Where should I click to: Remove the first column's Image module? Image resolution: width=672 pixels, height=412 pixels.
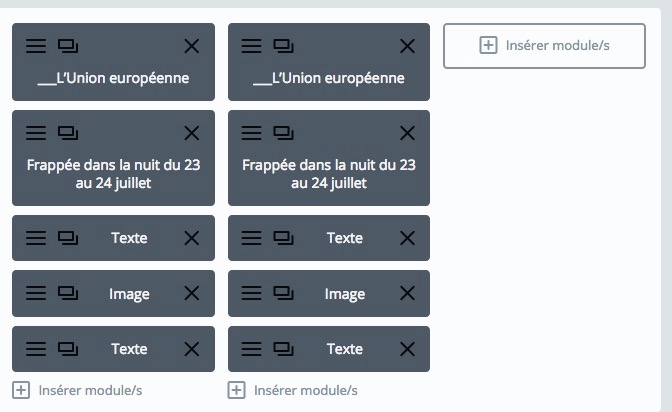click(x=192, y=293)
